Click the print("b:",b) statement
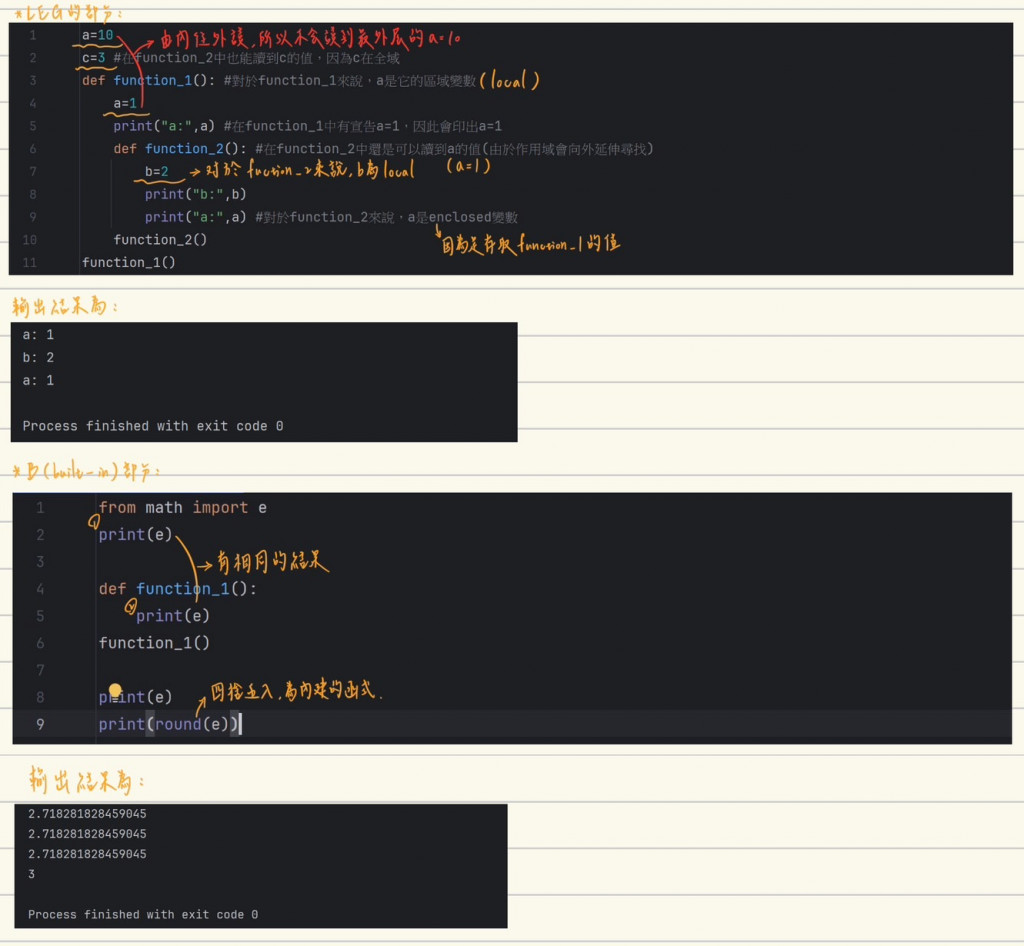Image resolution: width=1024 pixels, height=946 pixels. tap(195, 194)
